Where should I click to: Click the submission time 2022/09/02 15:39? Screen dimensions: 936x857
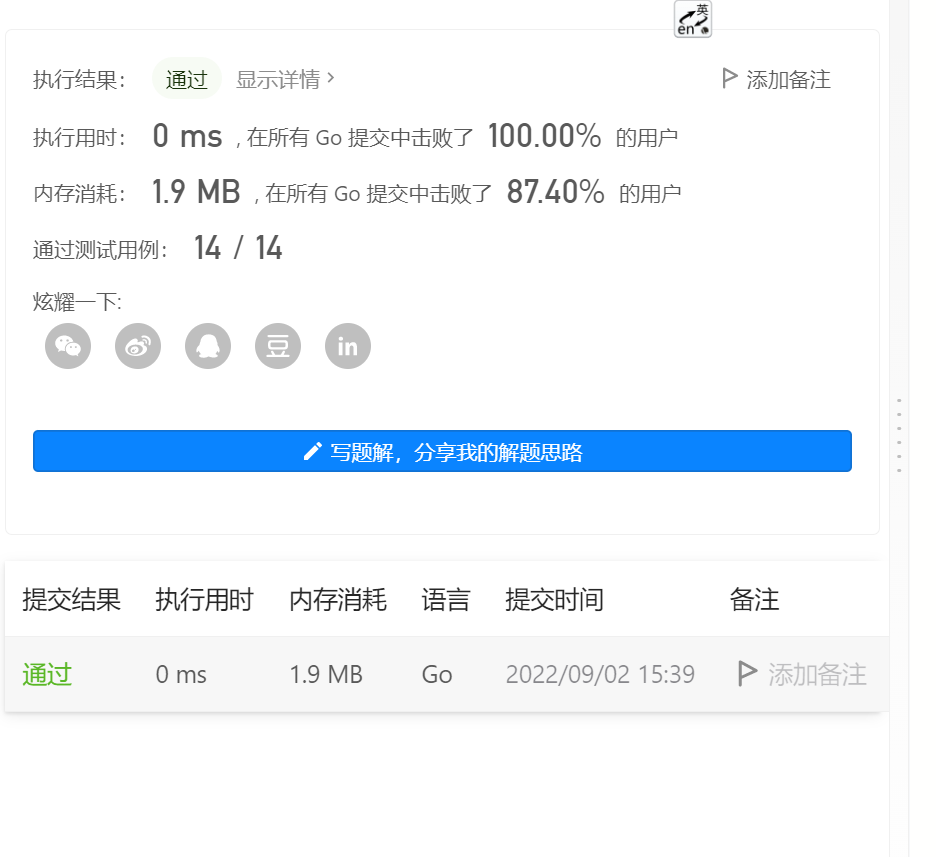[x=601, y=674]
